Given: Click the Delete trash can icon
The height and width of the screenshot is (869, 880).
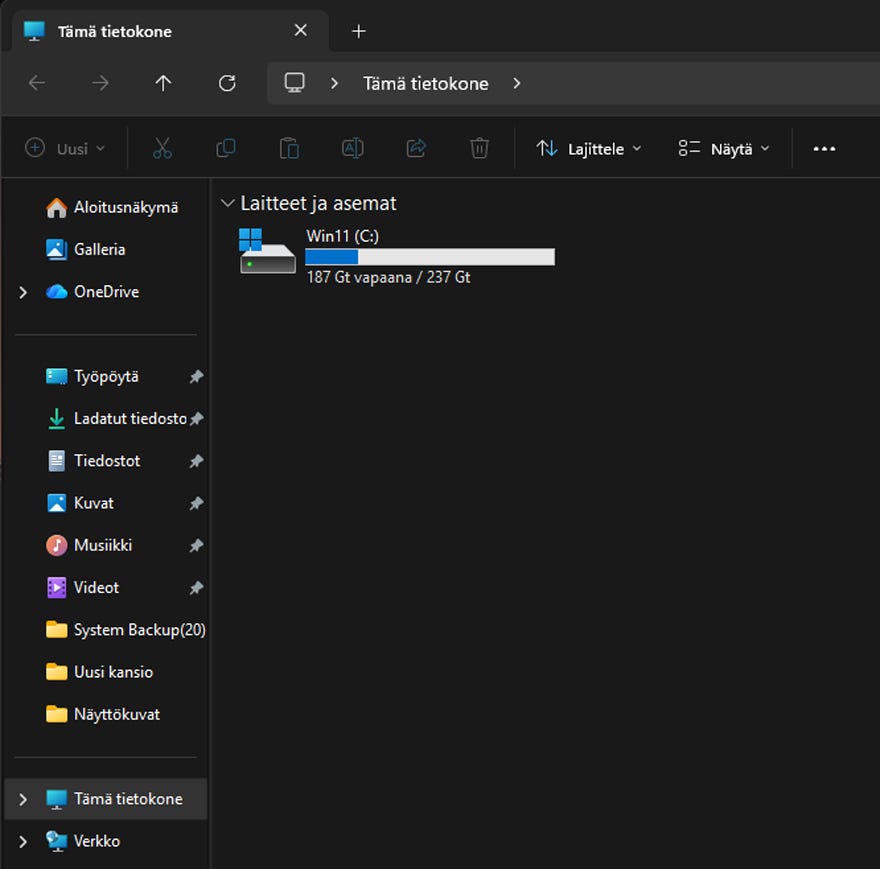Looking at the screenshot, I should tap(479, 149).
